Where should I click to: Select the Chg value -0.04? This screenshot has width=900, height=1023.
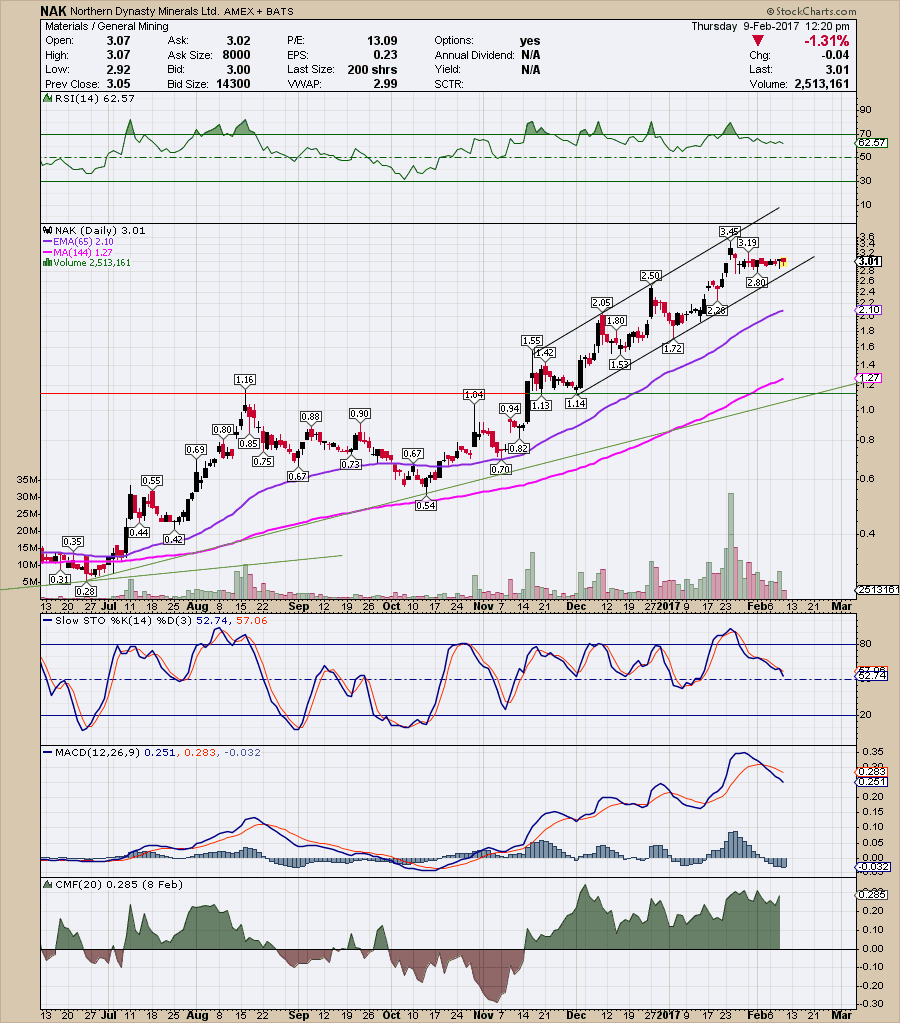point(835,55)
